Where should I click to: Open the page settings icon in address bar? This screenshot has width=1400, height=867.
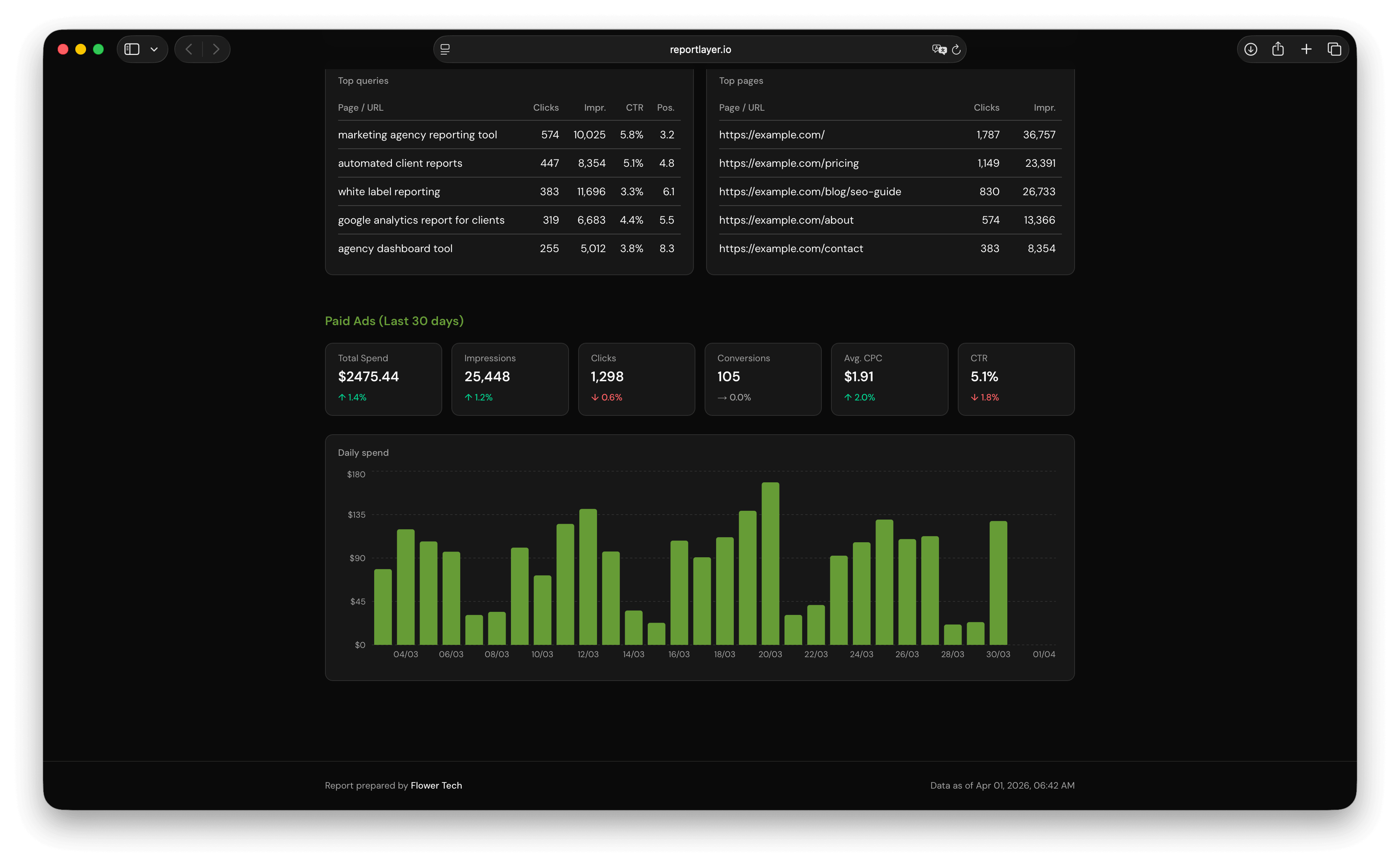[x=445, y=49]
